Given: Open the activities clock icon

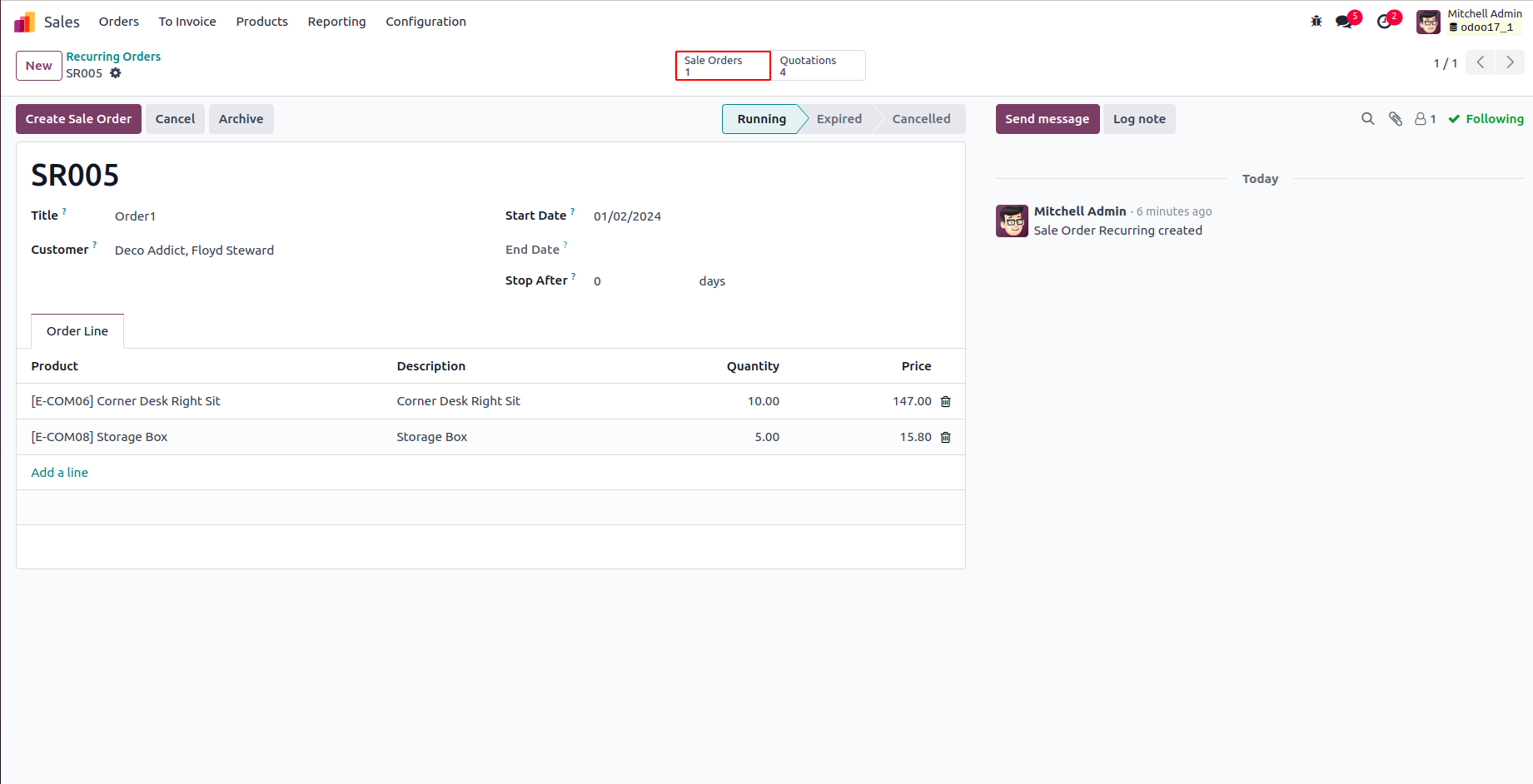Looking at the screenshot, I should 1385,22.
